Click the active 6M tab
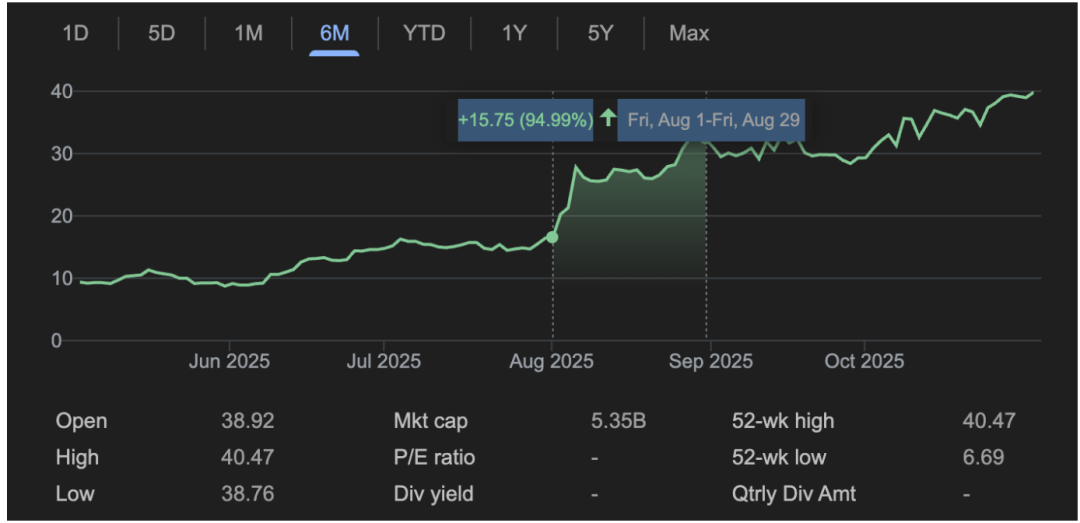This screenshot has height=523, width=1080. tap(334, 33)
